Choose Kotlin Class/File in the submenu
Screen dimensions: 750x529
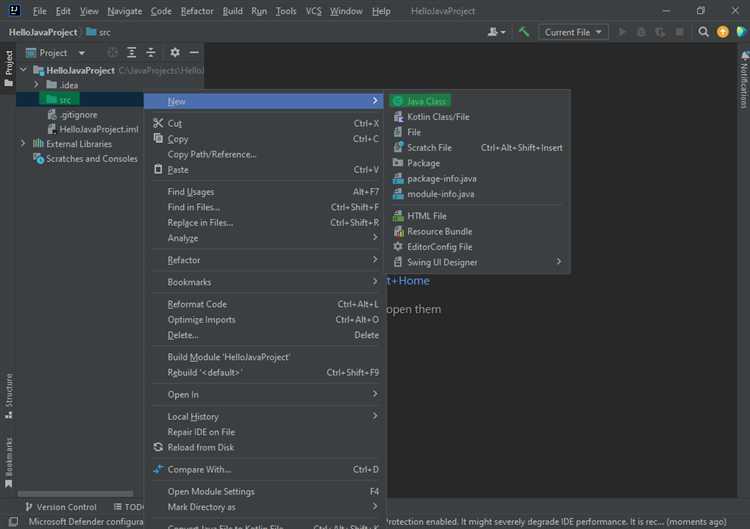coord(438,117)
